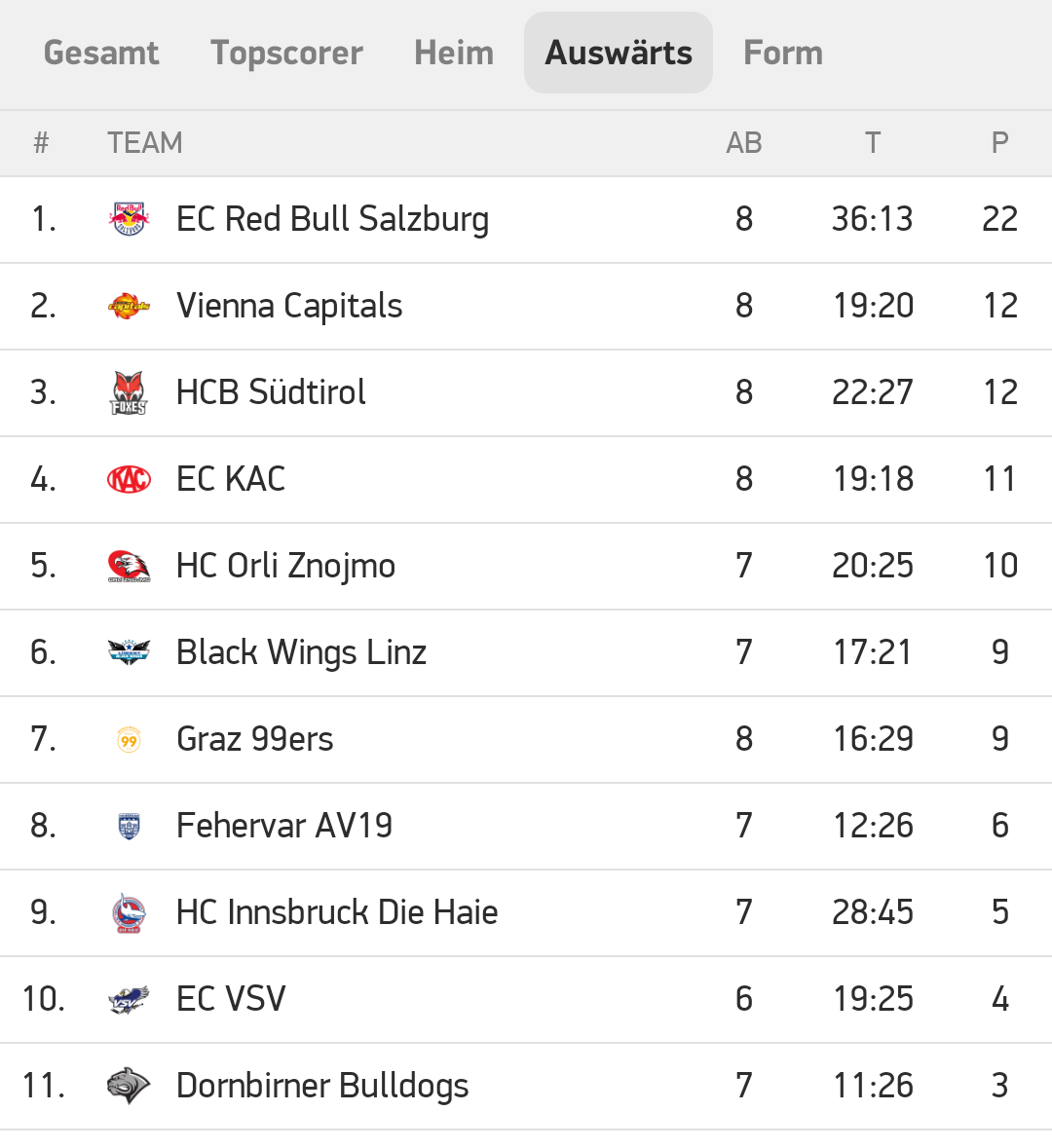
Task: Open the HC Innsbruck Die Haie name link
Action: coord(337,912)
